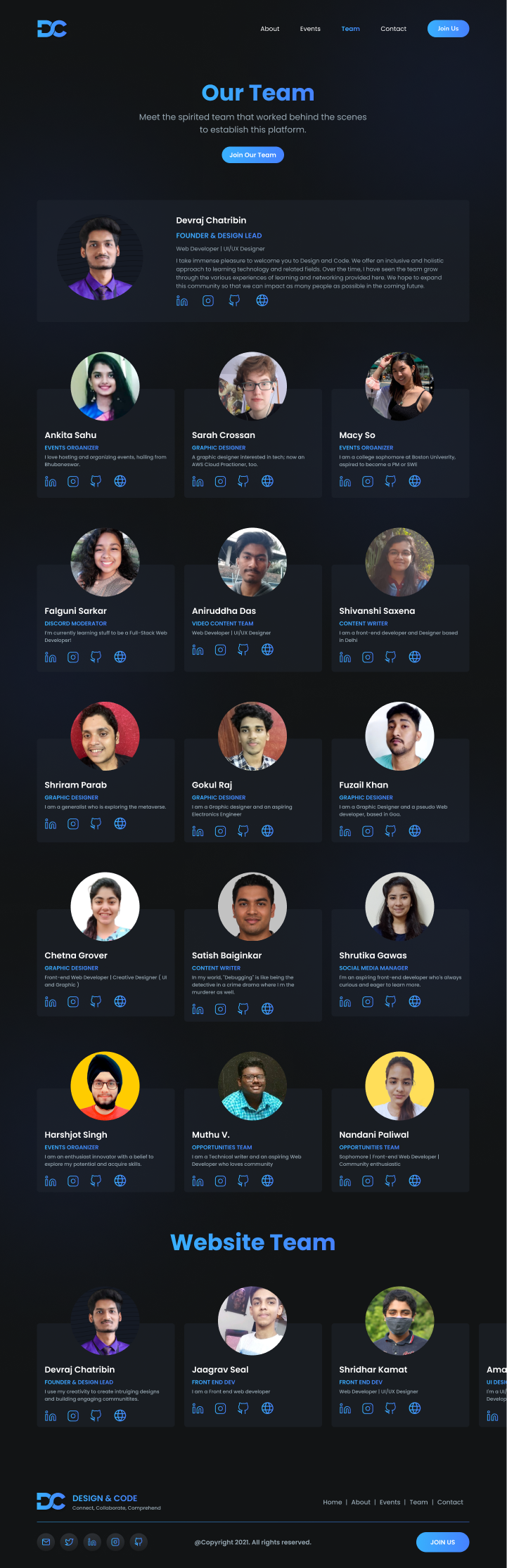Open Aniruddha Das's LinkedIn icon
Image resolution: width=507 pixels, height=1568 pixels.
click(x=198, y=650)
